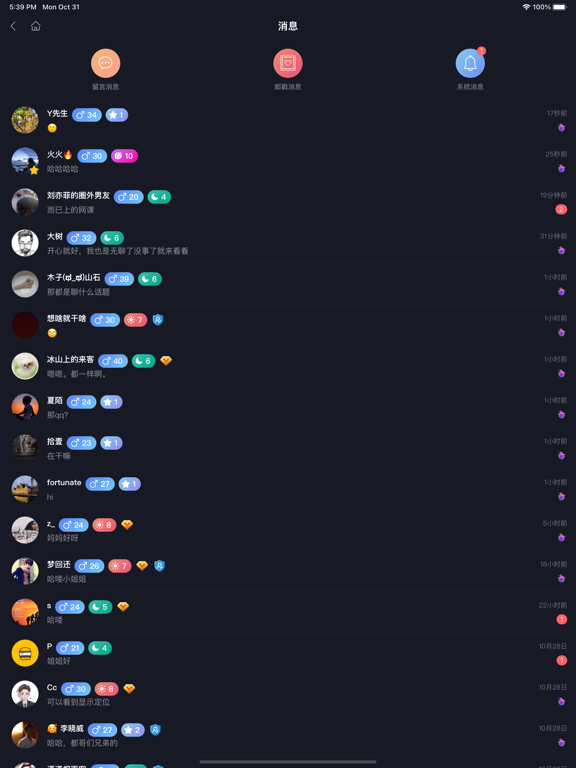
Task: Tap the red unread badge on s row
Action: click(x=561, y=620)
